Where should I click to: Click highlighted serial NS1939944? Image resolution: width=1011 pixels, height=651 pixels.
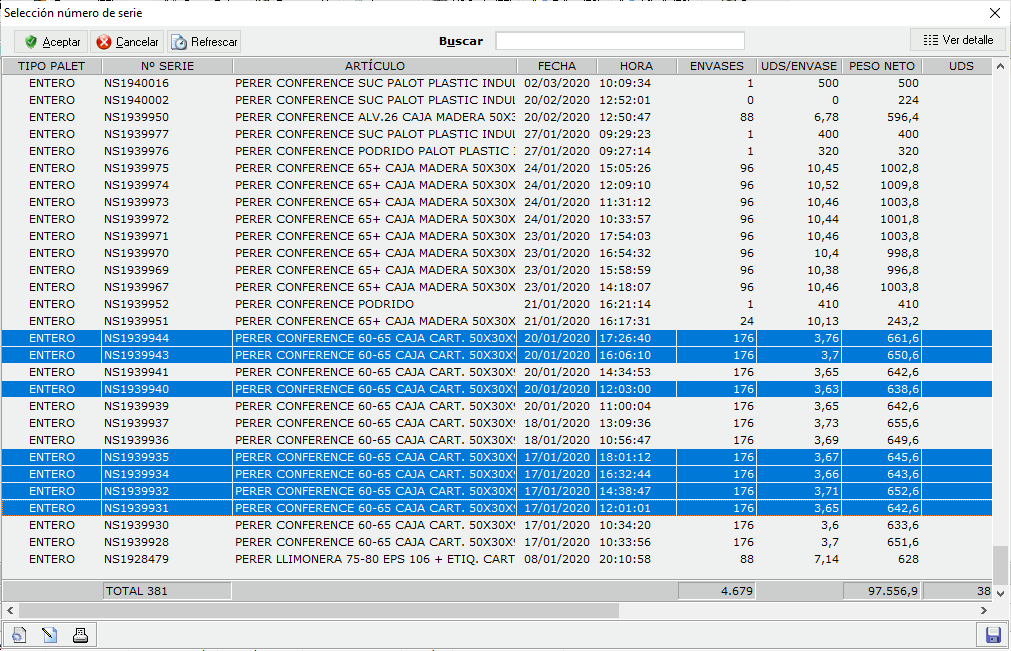point(136,338)
